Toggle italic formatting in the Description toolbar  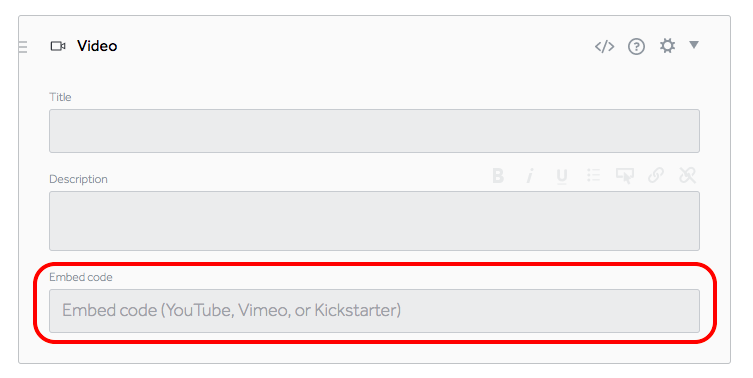pos(530,175)
